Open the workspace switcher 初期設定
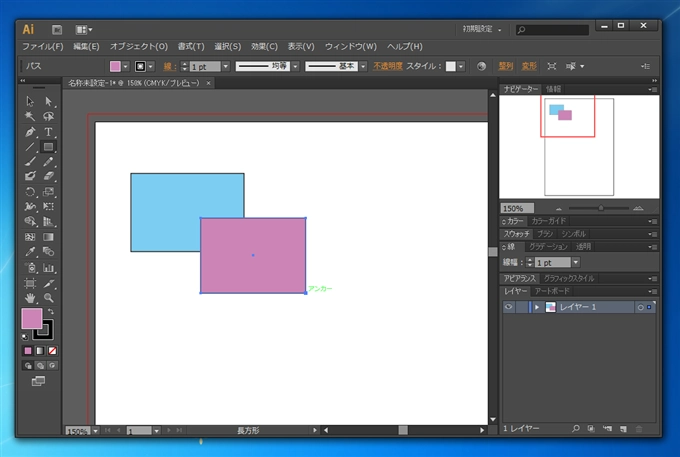Screen dimensions: 680x457 (x=481, y=29)
